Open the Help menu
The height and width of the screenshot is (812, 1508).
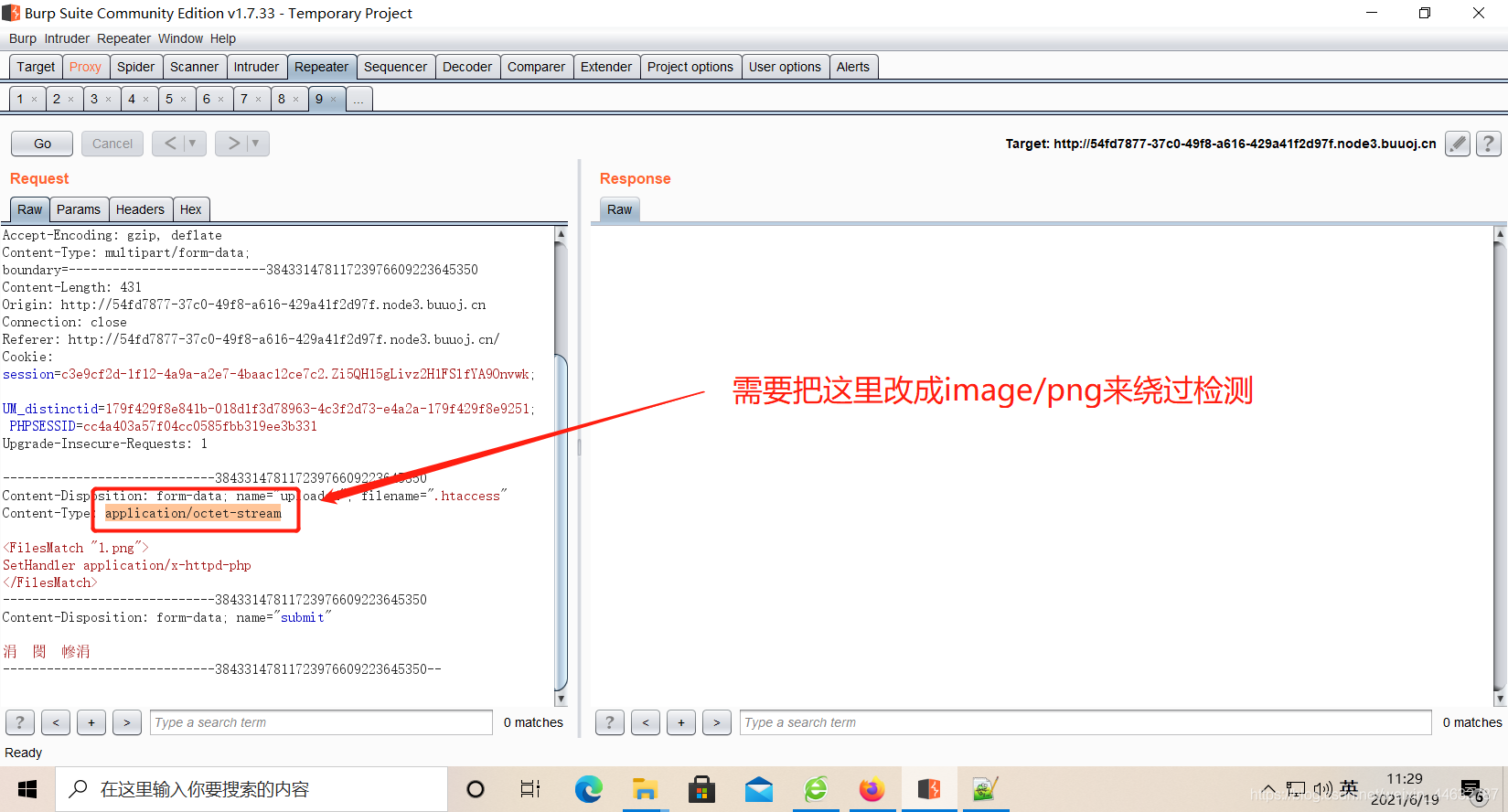point(223,38)
